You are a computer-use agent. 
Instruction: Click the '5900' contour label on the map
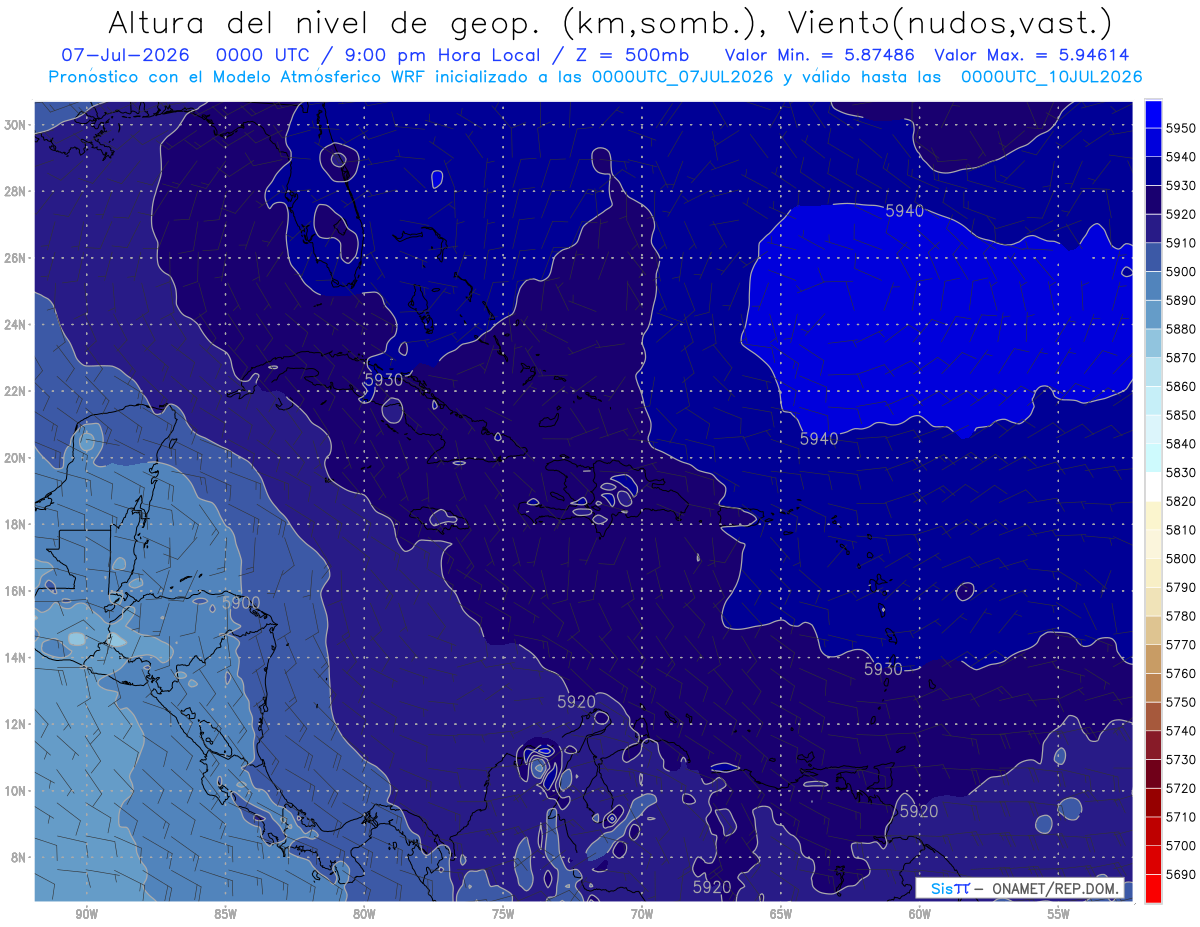point(241,603)
